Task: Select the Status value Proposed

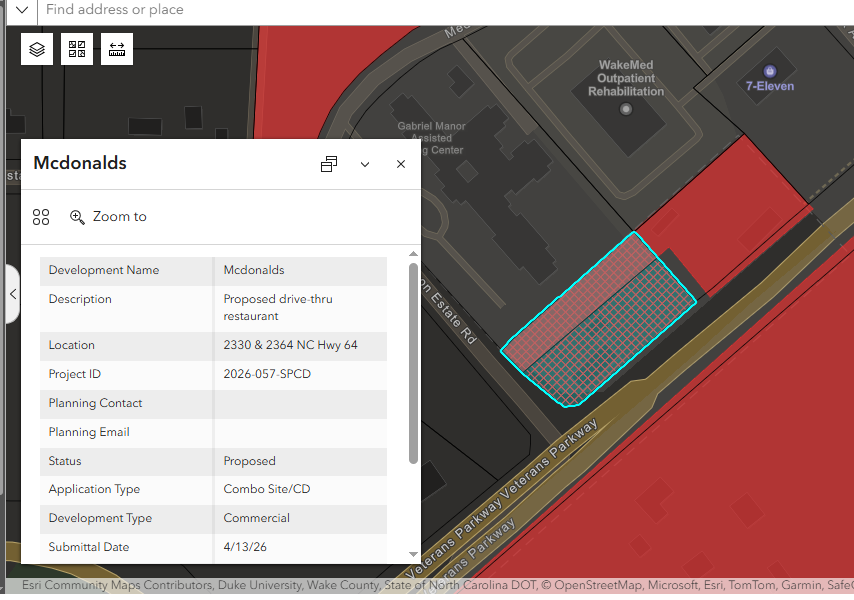Action: click(x=249, y=461)
